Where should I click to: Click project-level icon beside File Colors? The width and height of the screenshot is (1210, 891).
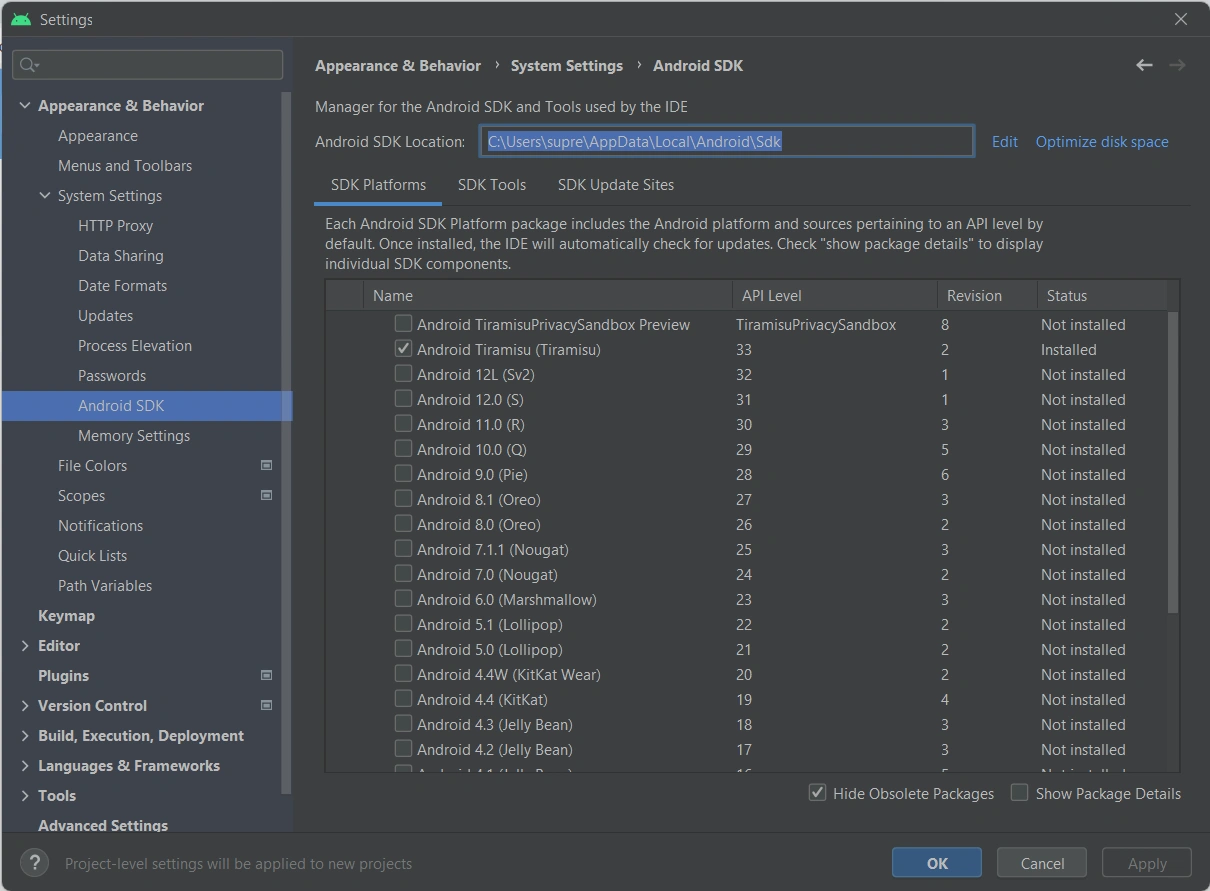pos(266,465)
